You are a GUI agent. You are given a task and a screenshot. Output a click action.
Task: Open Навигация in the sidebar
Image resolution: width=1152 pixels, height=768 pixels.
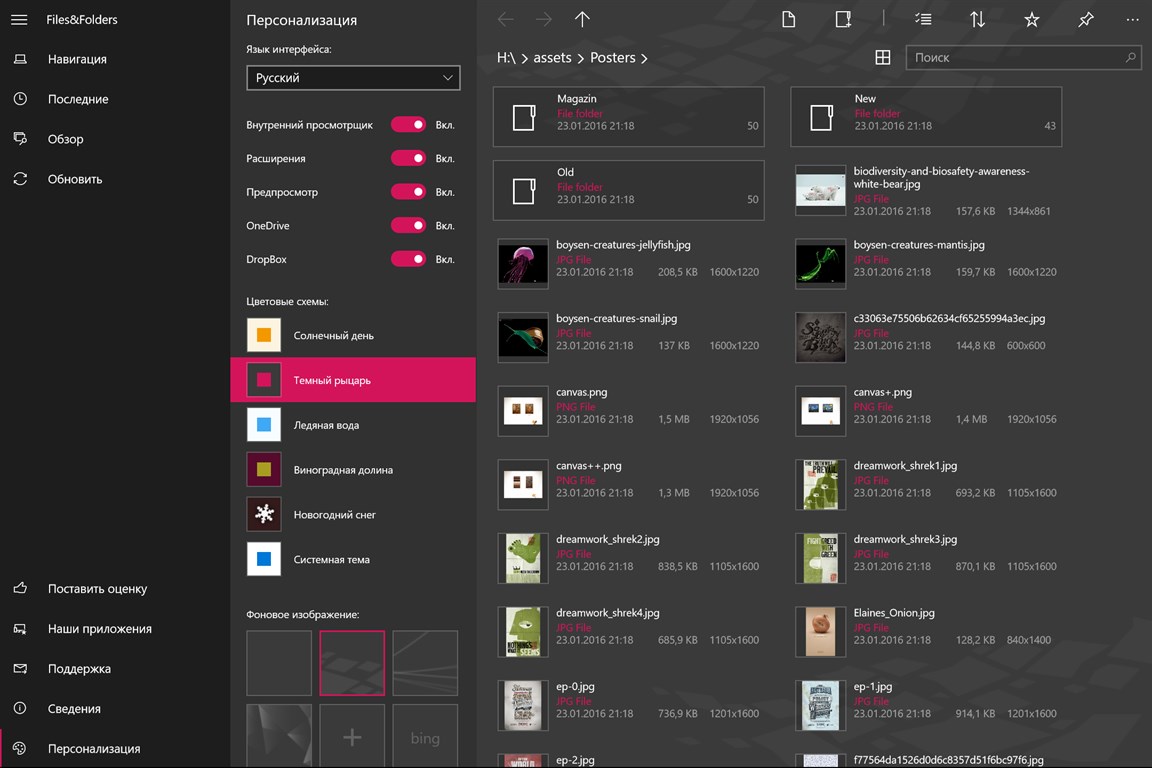pyautogui.click(x=77, y=59)
